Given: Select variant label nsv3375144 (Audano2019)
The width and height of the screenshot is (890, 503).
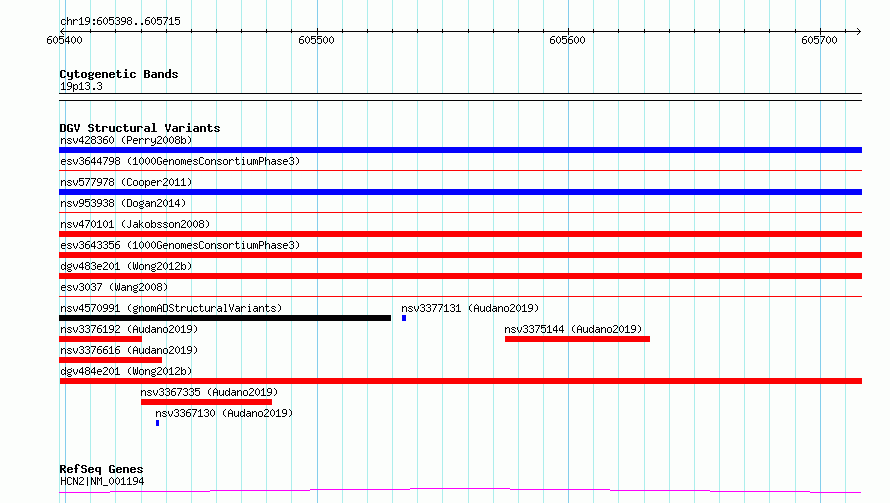Looking at the screenshot, I should 573,329.
